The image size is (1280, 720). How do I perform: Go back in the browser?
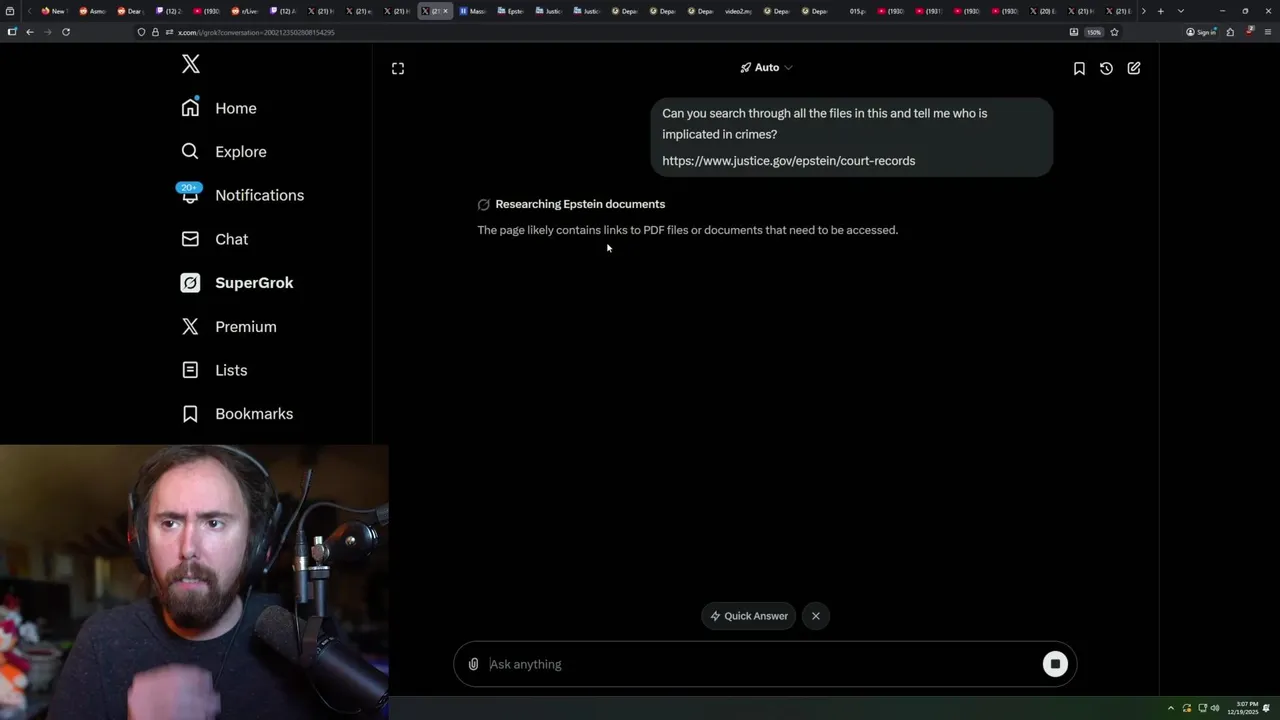pos(30,32)
